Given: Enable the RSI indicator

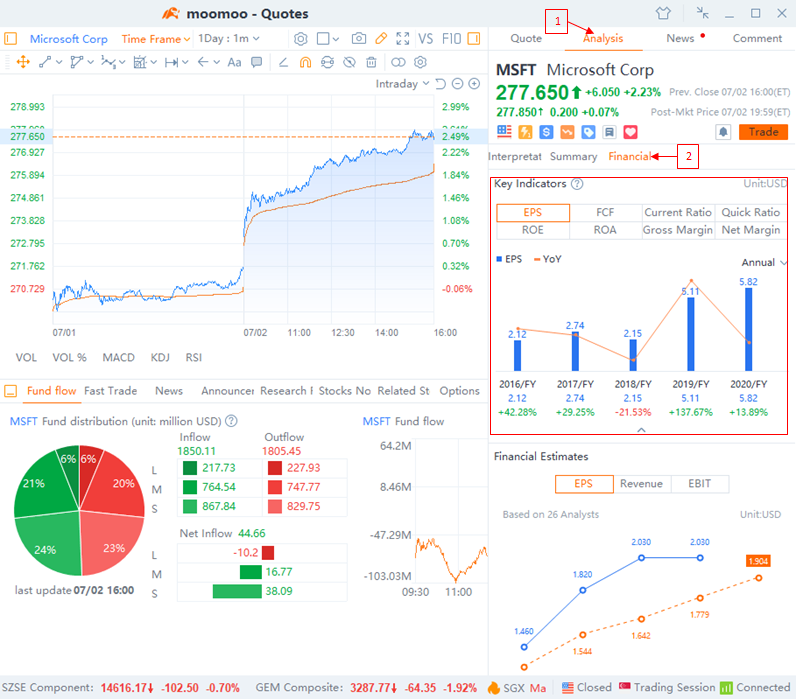Looking at the screenshot, I should pyautogui.click(x=193, y=357).
